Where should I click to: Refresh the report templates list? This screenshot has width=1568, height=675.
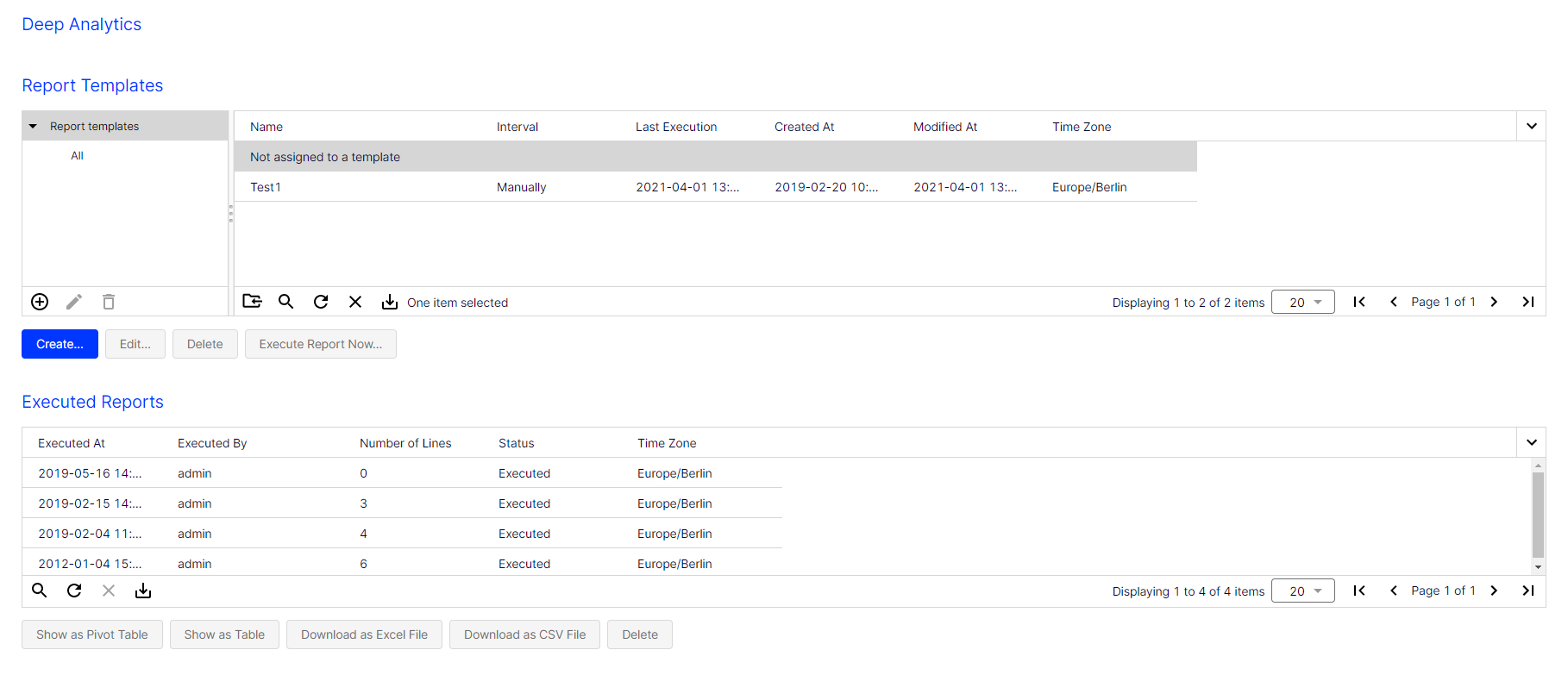coord(321,302)
